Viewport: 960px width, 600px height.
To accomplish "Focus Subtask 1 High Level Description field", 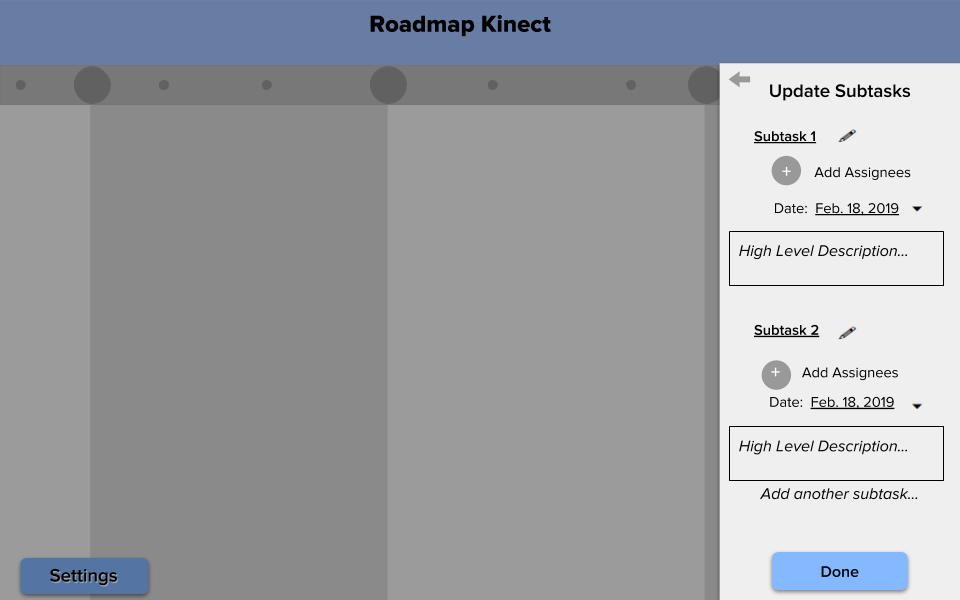I will [836, 258].
